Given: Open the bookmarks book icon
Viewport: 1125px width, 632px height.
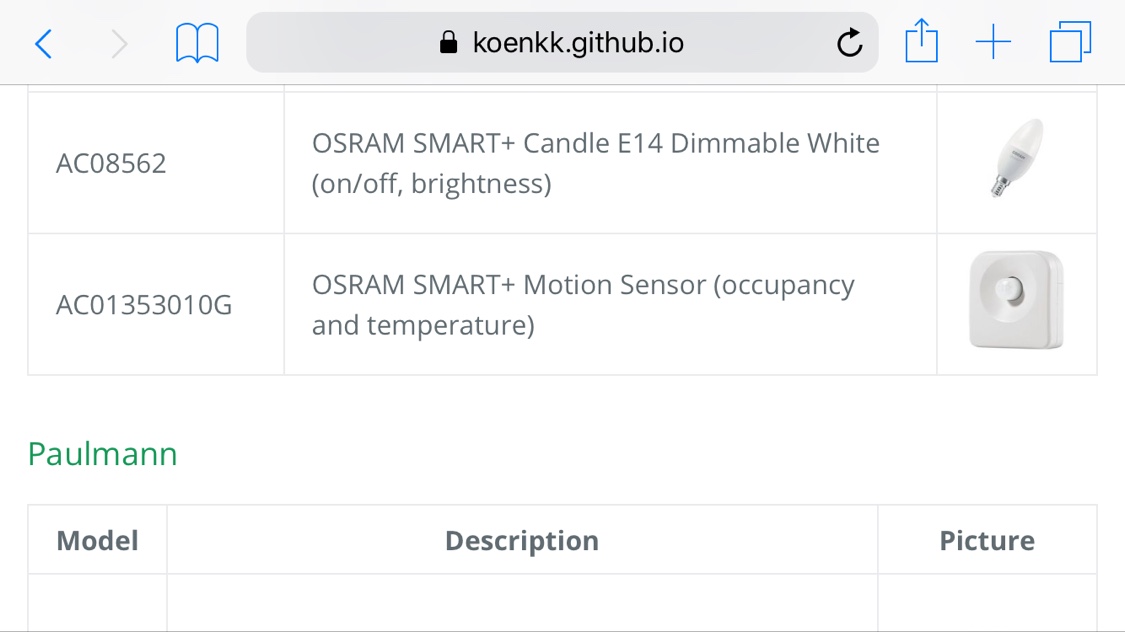Looking at the screenshot, I should coord(197,43).
